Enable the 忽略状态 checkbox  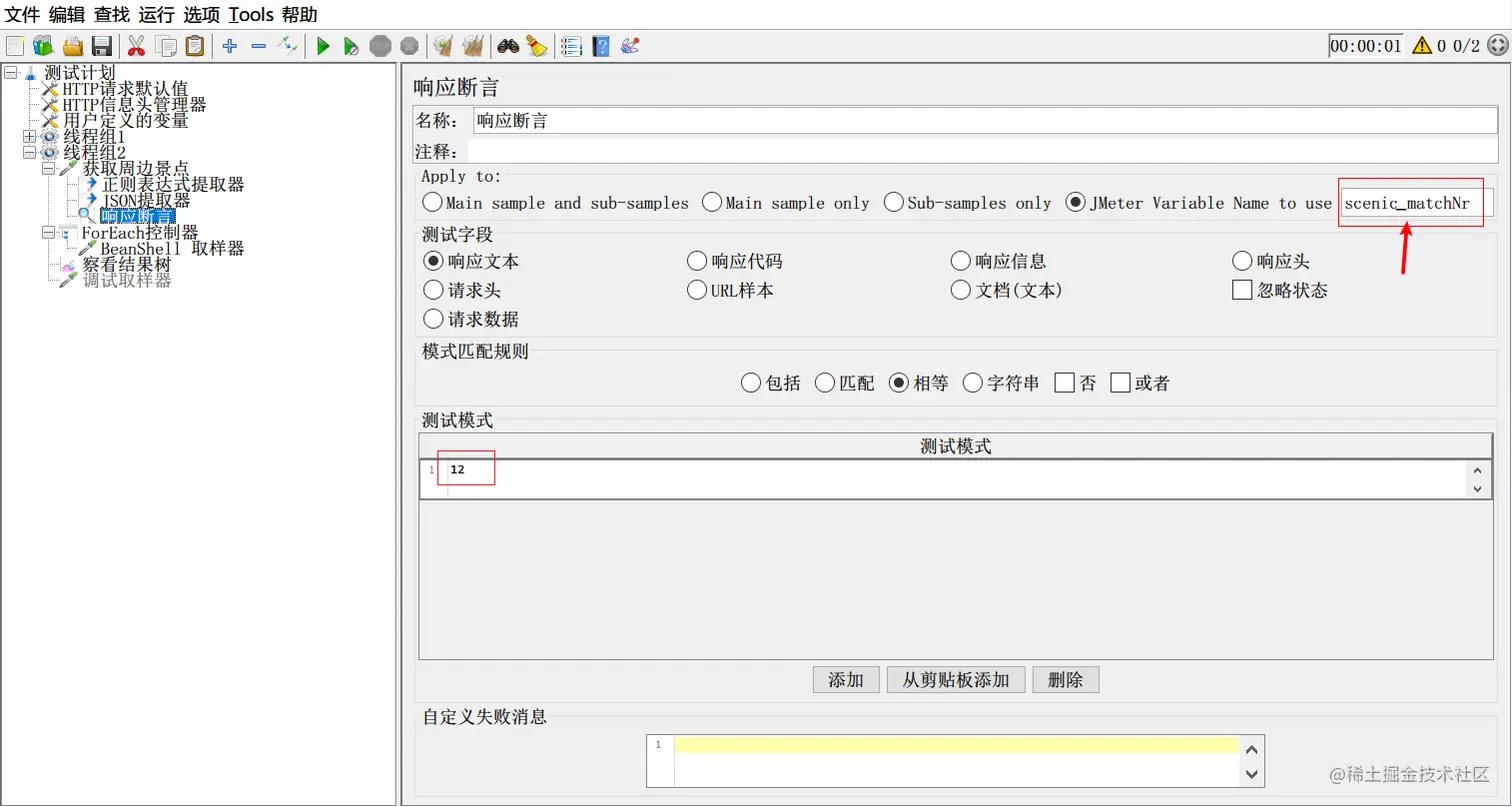[x=1242, y=290]
